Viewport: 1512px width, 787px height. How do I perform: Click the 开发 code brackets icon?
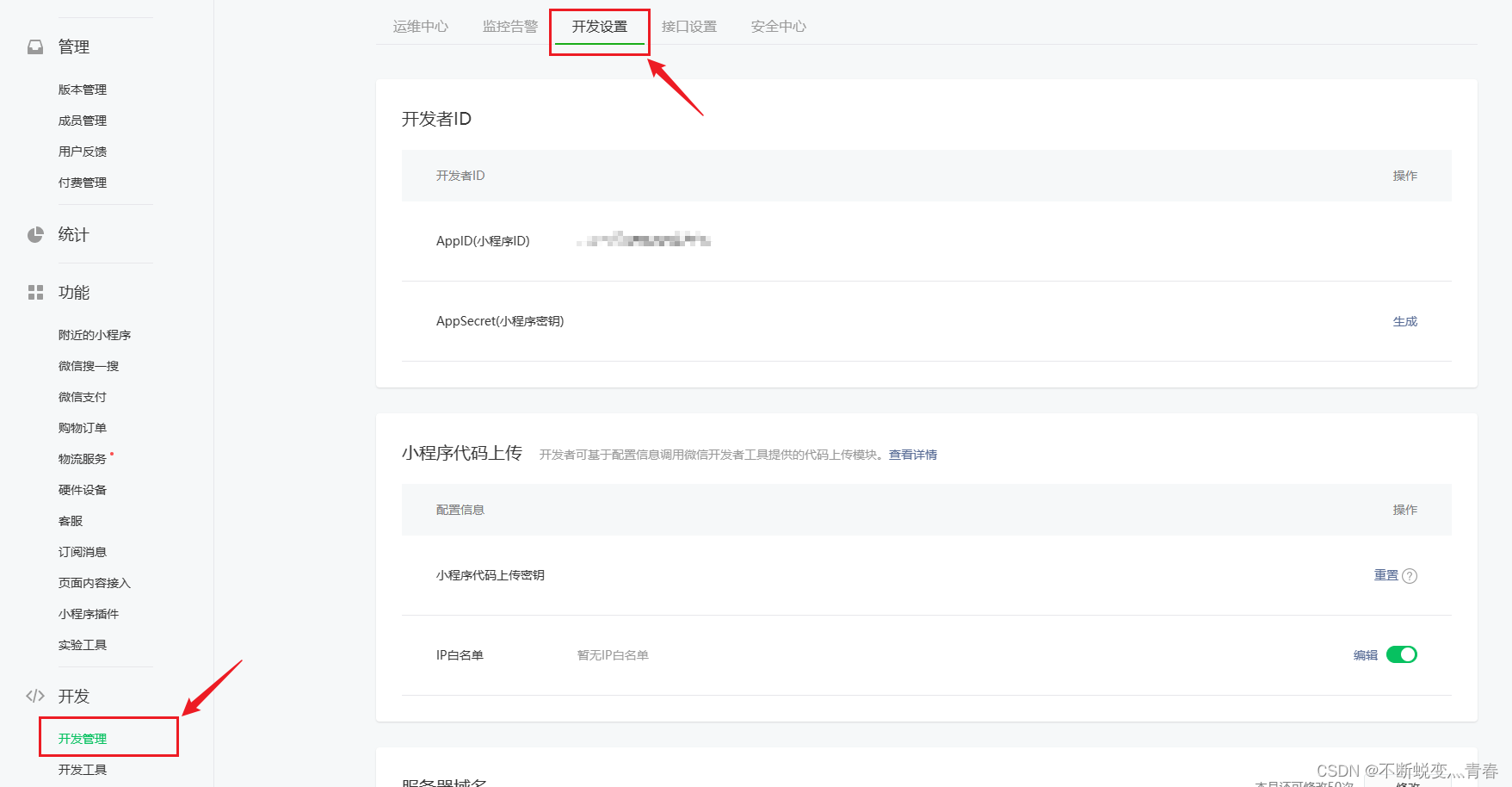[35, 696]
